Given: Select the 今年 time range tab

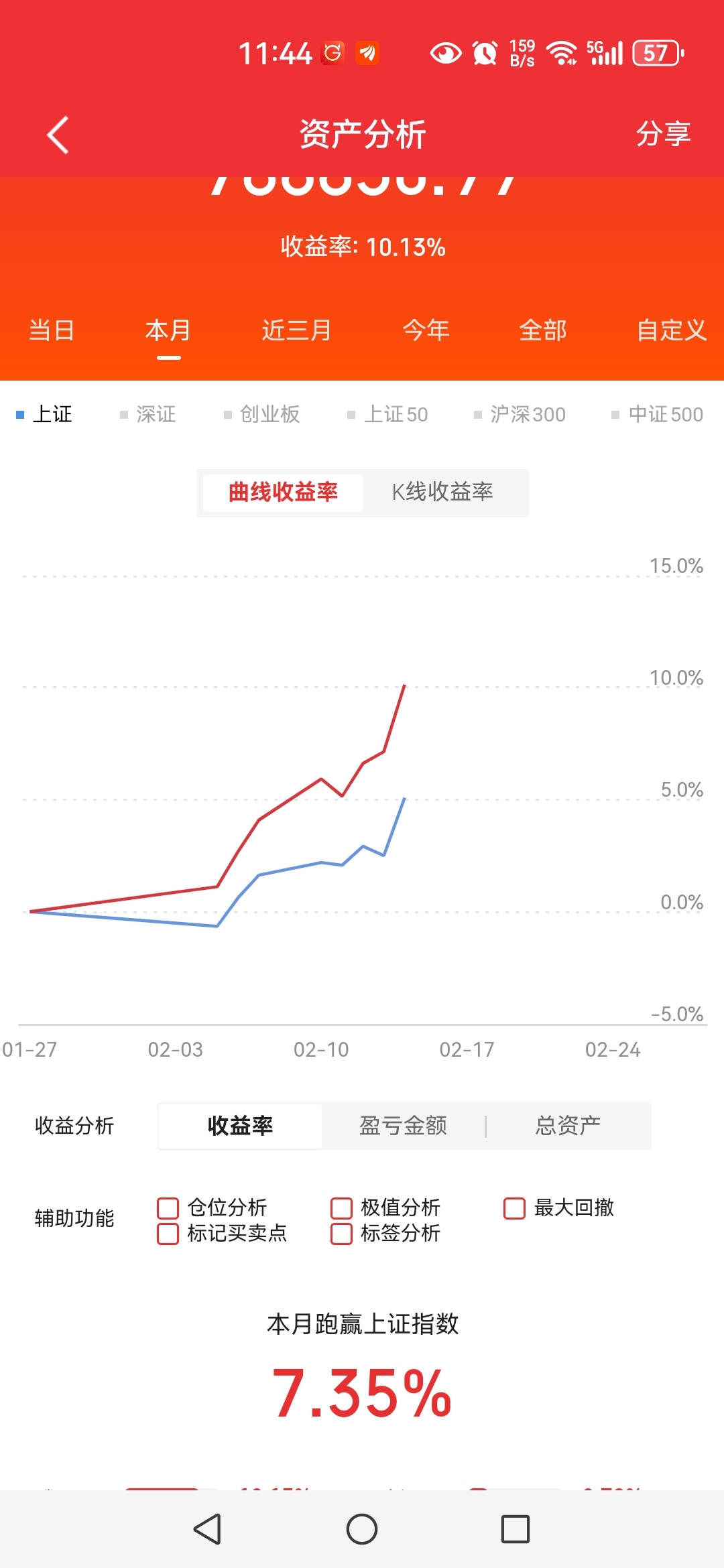Looking at the screenshot, I should pos(426,330).
